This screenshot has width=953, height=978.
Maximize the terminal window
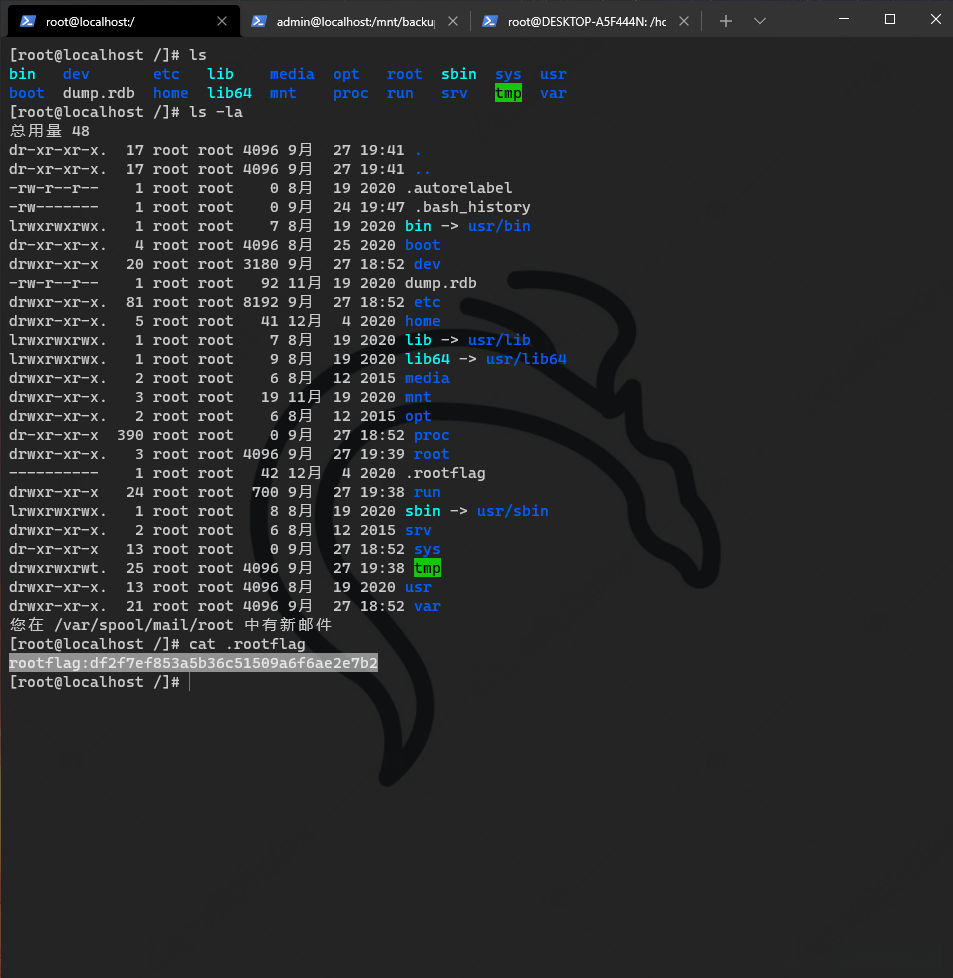889,19
